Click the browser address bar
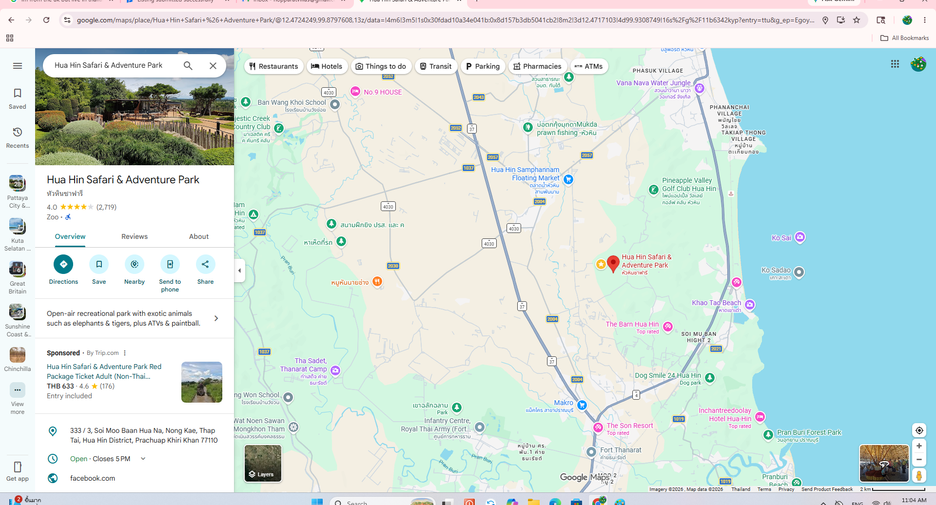The height and width of the screenshot is (505, 936). (444, 20)
